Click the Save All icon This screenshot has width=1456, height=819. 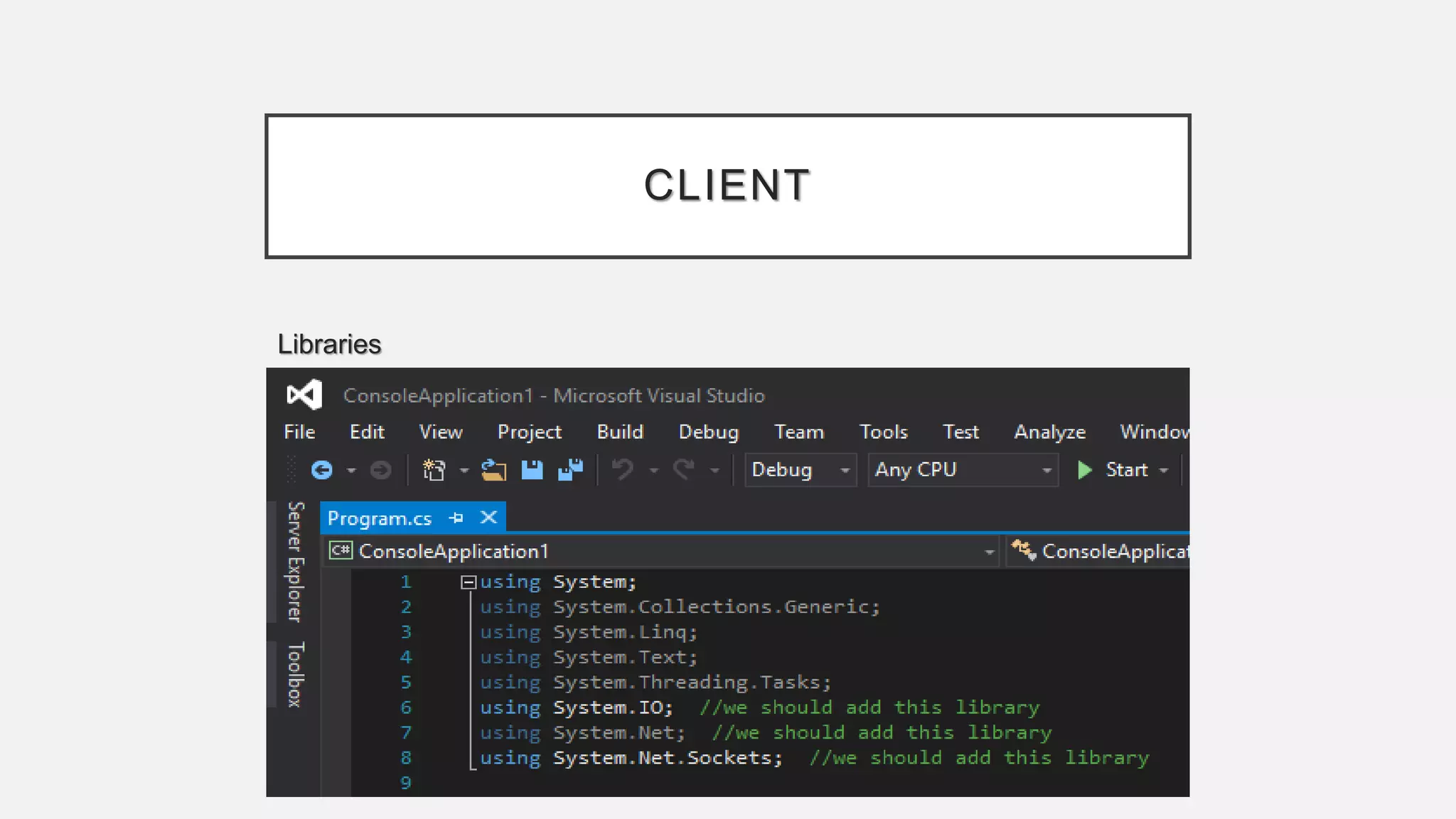point(570,470)
